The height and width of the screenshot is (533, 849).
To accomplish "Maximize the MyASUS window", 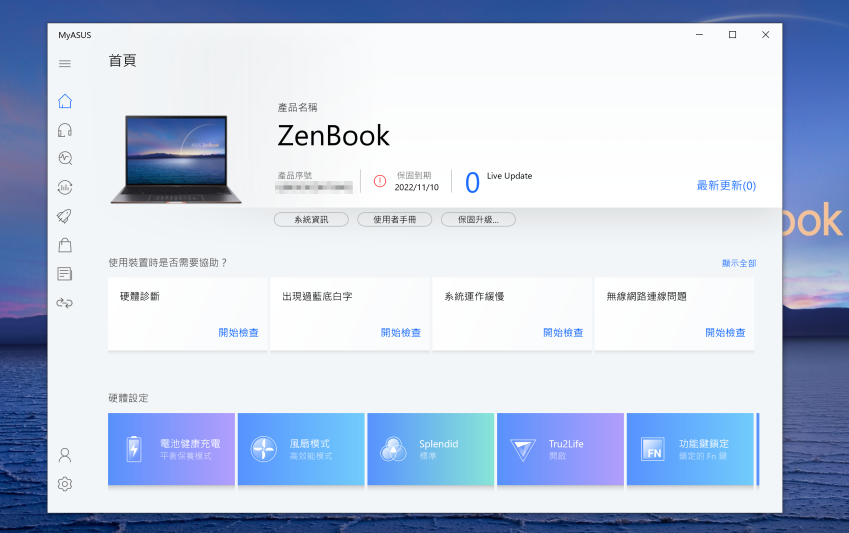I will [733, 35].
